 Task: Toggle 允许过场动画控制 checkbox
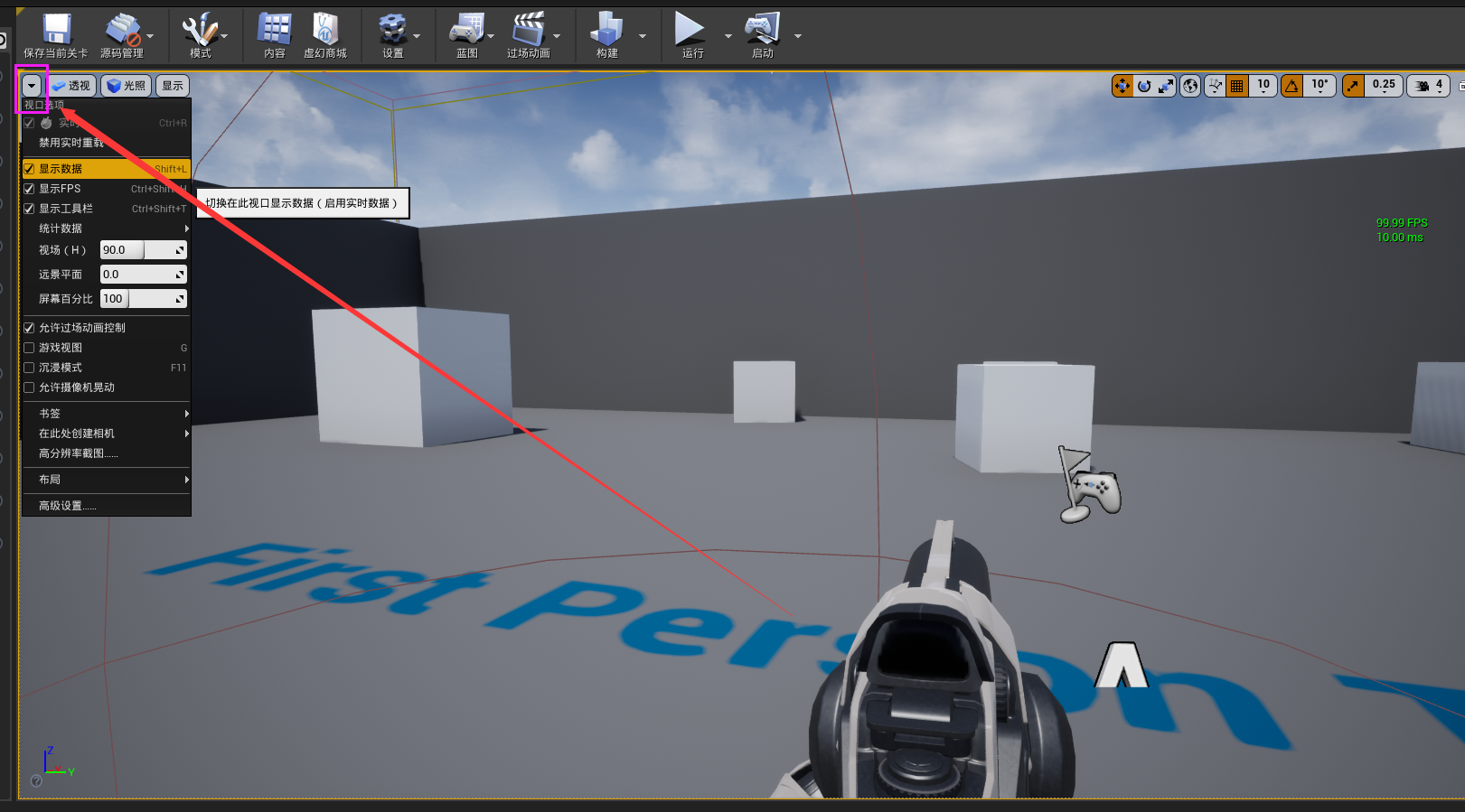[x=29, y=328]
